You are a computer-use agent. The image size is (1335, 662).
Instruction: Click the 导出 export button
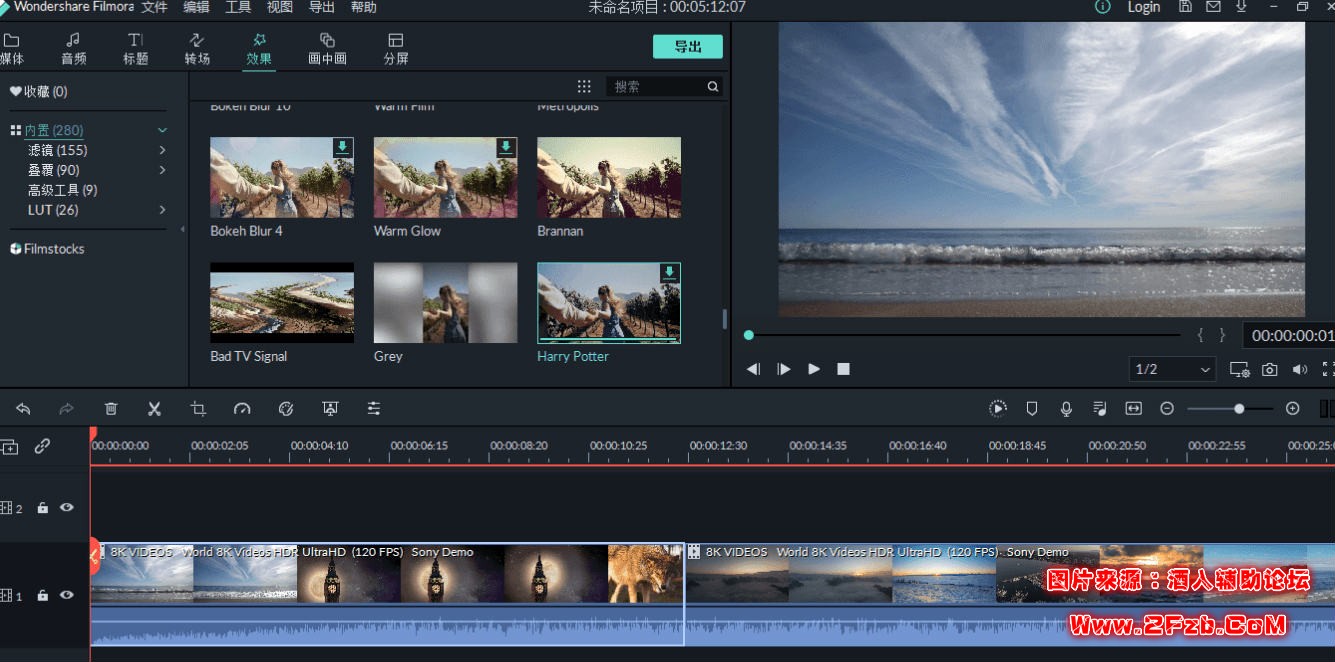click(687, 47)
